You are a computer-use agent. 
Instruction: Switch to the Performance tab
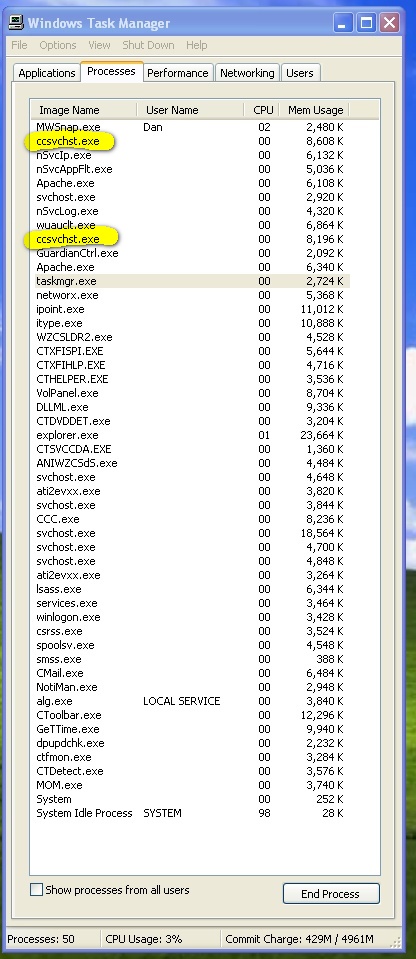point(177,73)
